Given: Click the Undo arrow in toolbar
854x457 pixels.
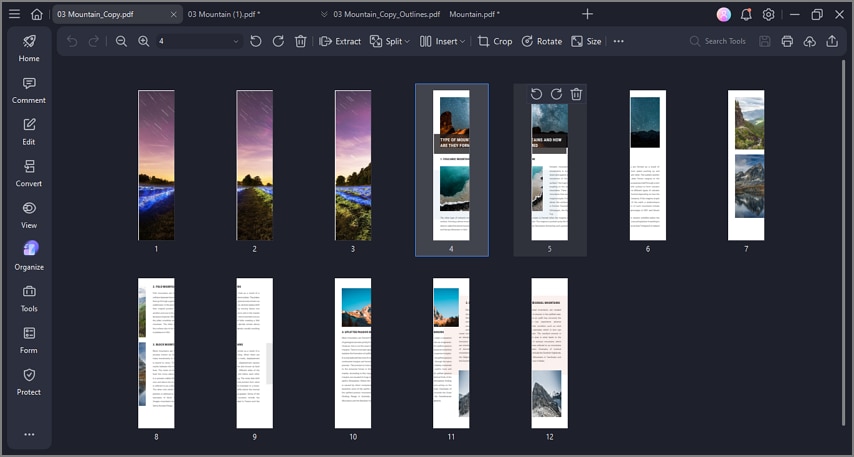Looking at the screenshot, I should (x=72, y=41).
